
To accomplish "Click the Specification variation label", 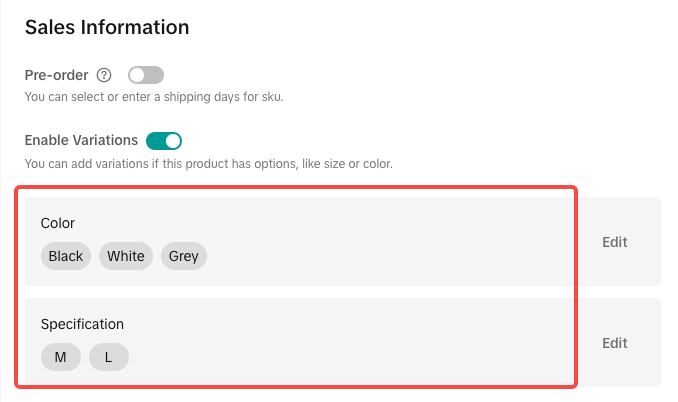I will click(82, 324).
